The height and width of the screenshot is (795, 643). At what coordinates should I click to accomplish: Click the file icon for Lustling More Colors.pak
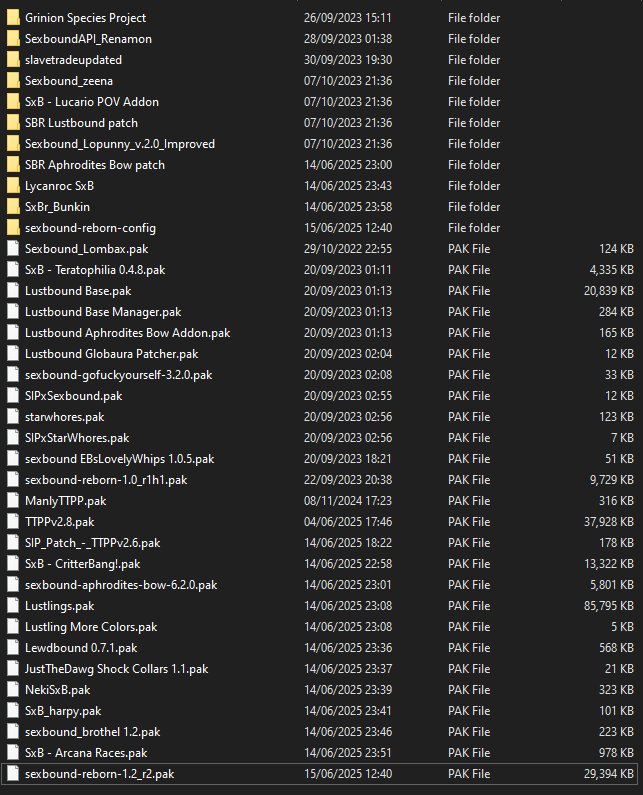[13, 627]
